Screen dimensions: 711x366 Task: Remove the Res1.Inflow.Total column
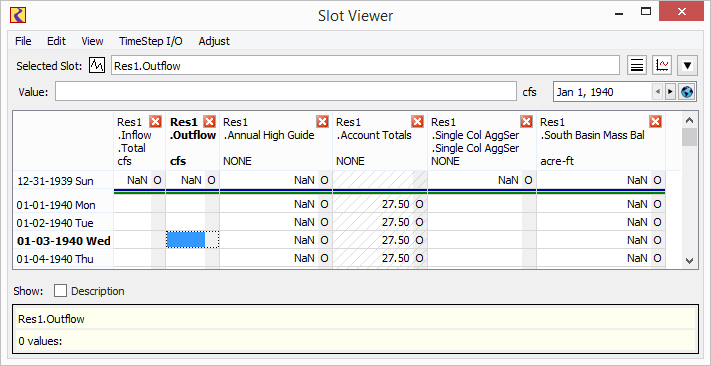click(x=156, y=121)
